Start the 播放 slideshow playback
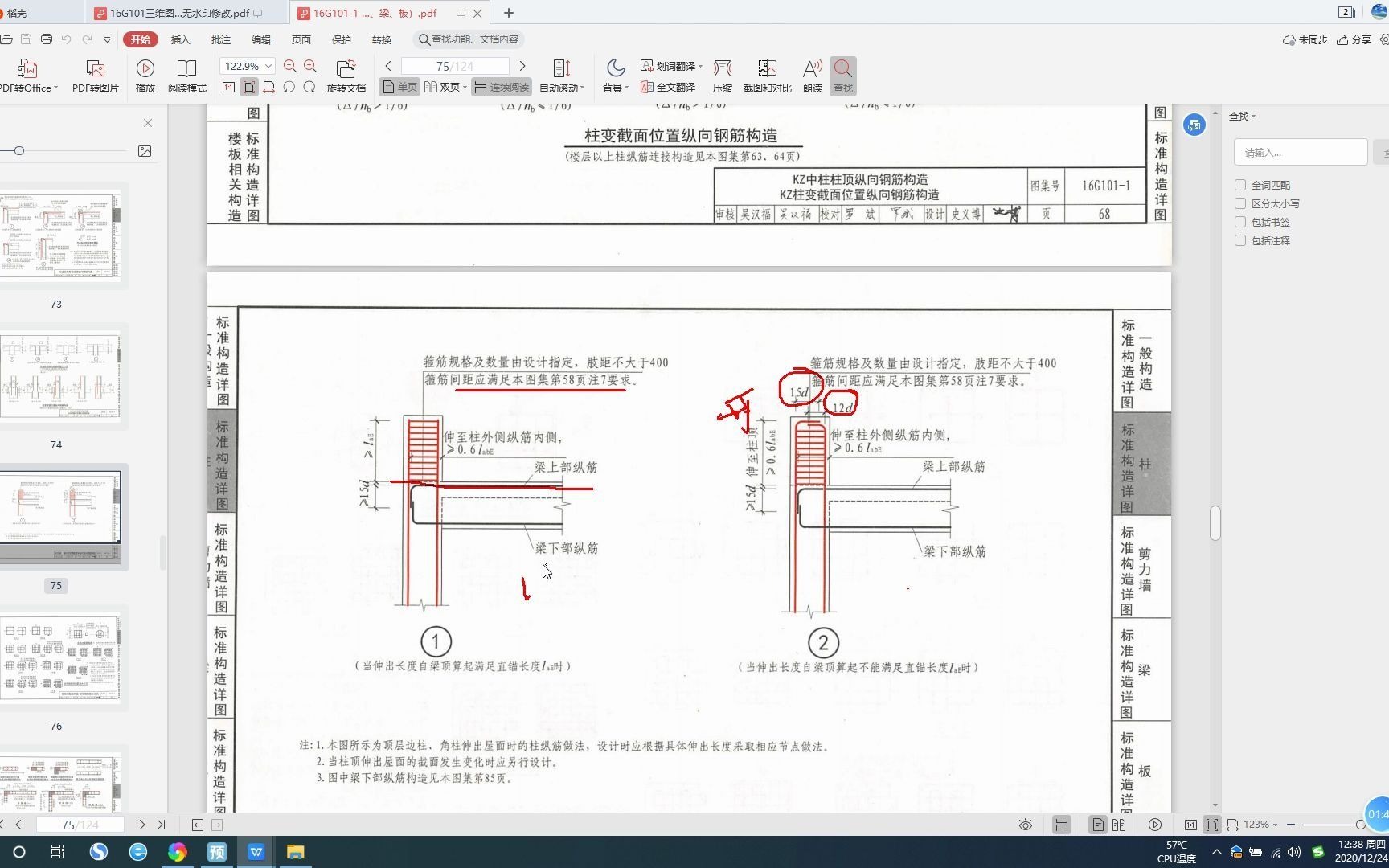This screenshot has width=1389, height=868. 145,76
